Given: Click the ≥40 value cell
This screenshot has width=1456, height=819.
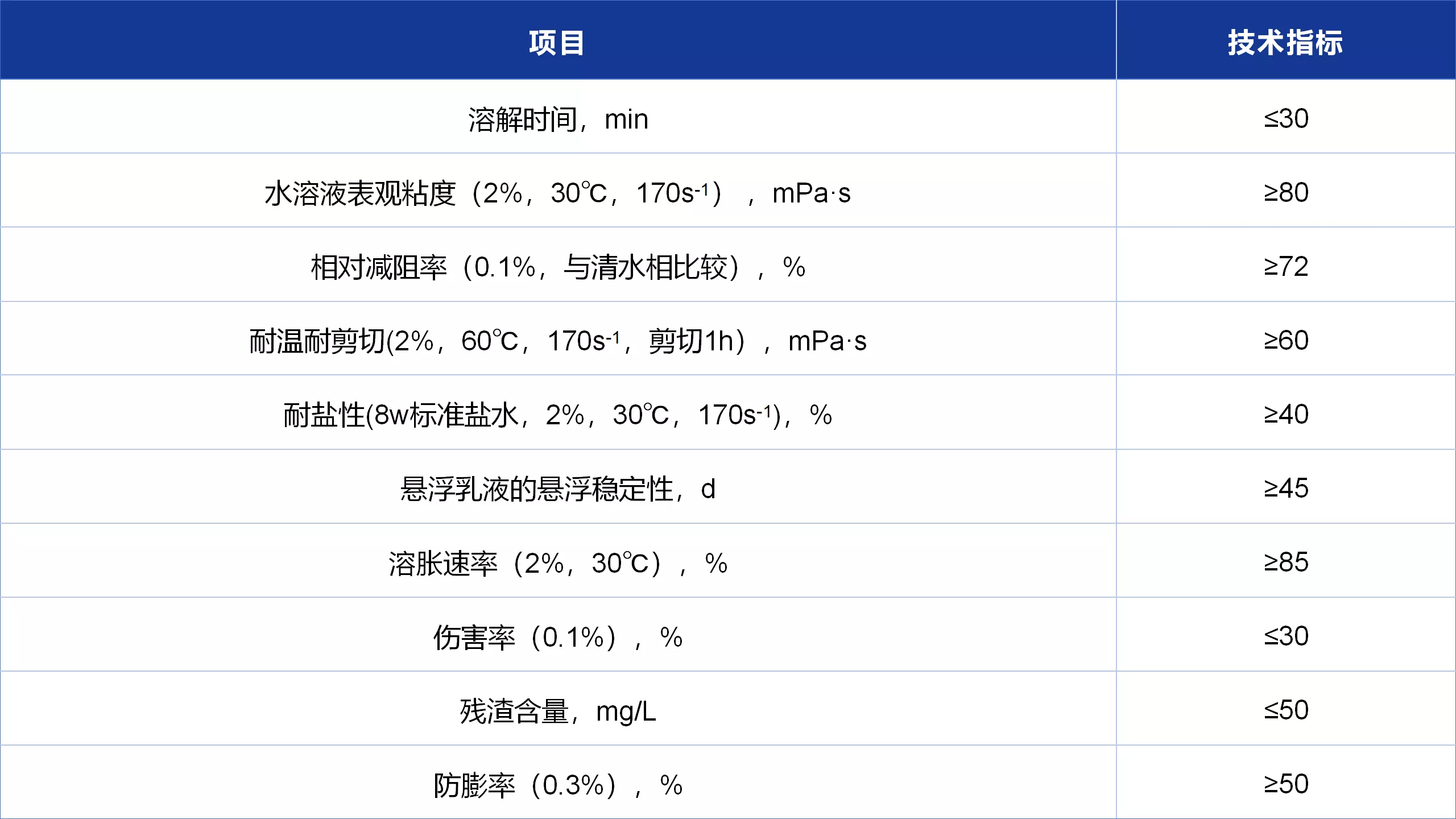Looking at the screenshot, I should (x=1286, y=414).
